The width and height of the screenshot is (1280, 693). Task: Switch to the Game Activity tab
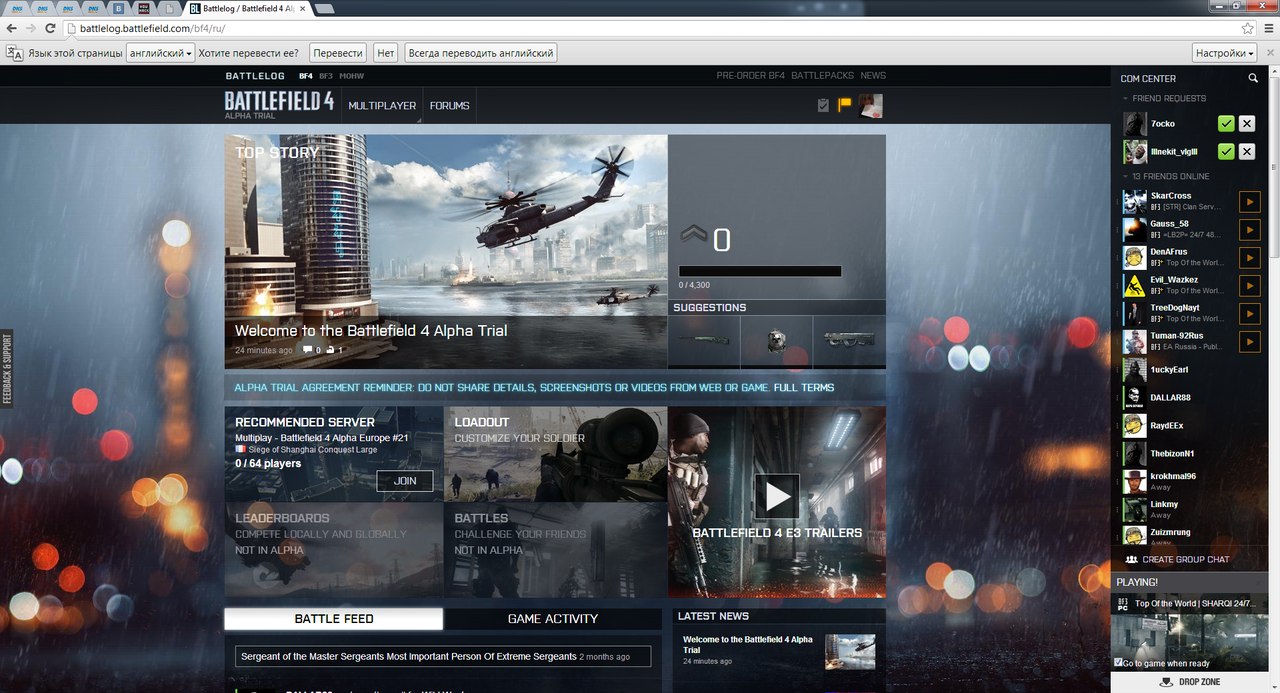(x=553, y=619)
